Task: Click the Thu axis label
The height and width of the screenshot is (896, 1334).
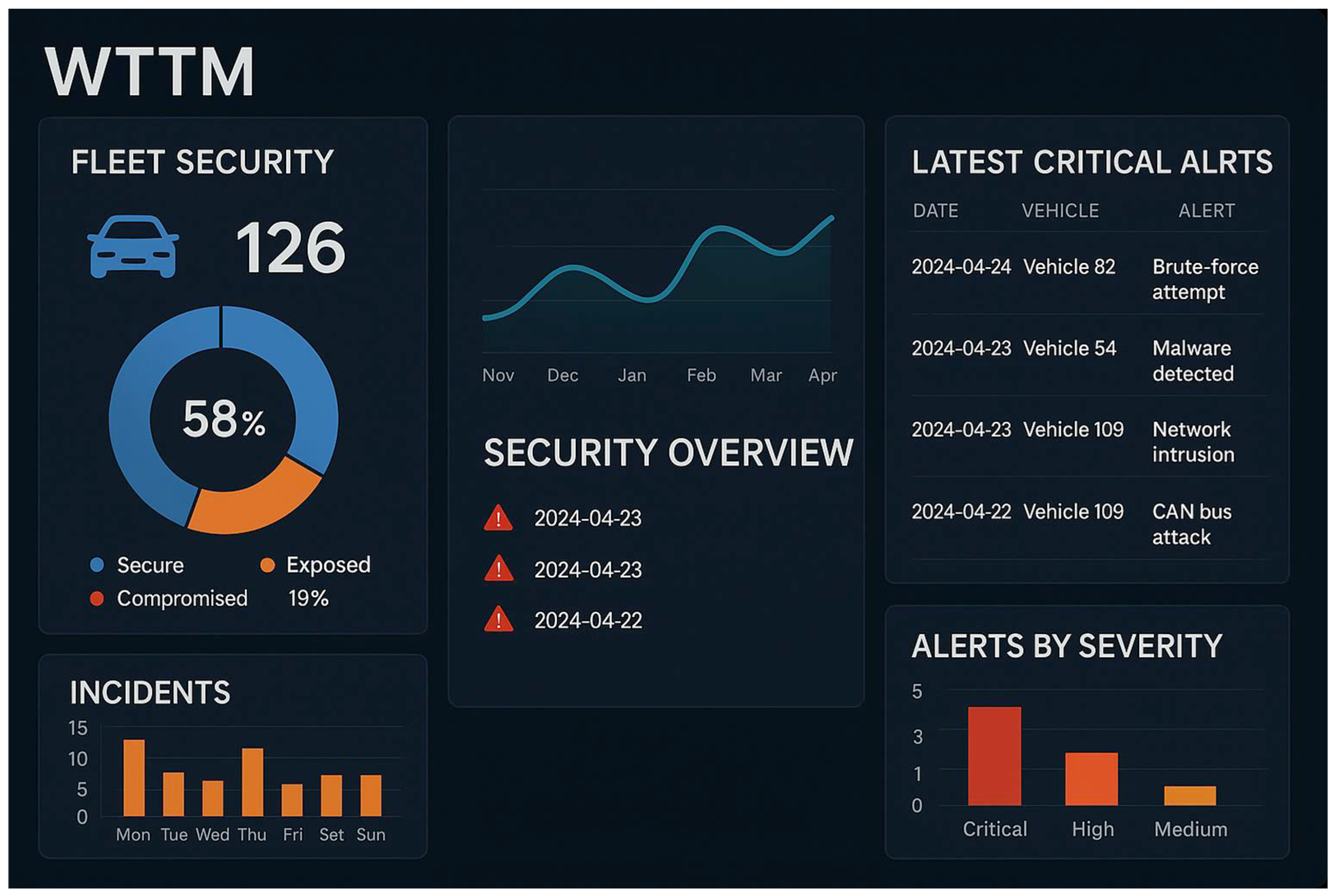Action: (x=252, y=835)
